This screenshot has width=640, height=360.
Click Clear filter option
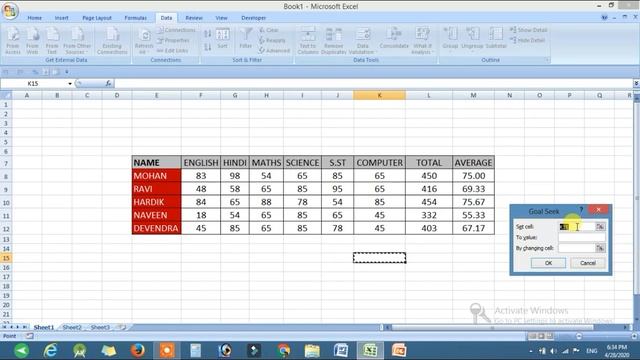pyautogui.click(x=269, y=30)
